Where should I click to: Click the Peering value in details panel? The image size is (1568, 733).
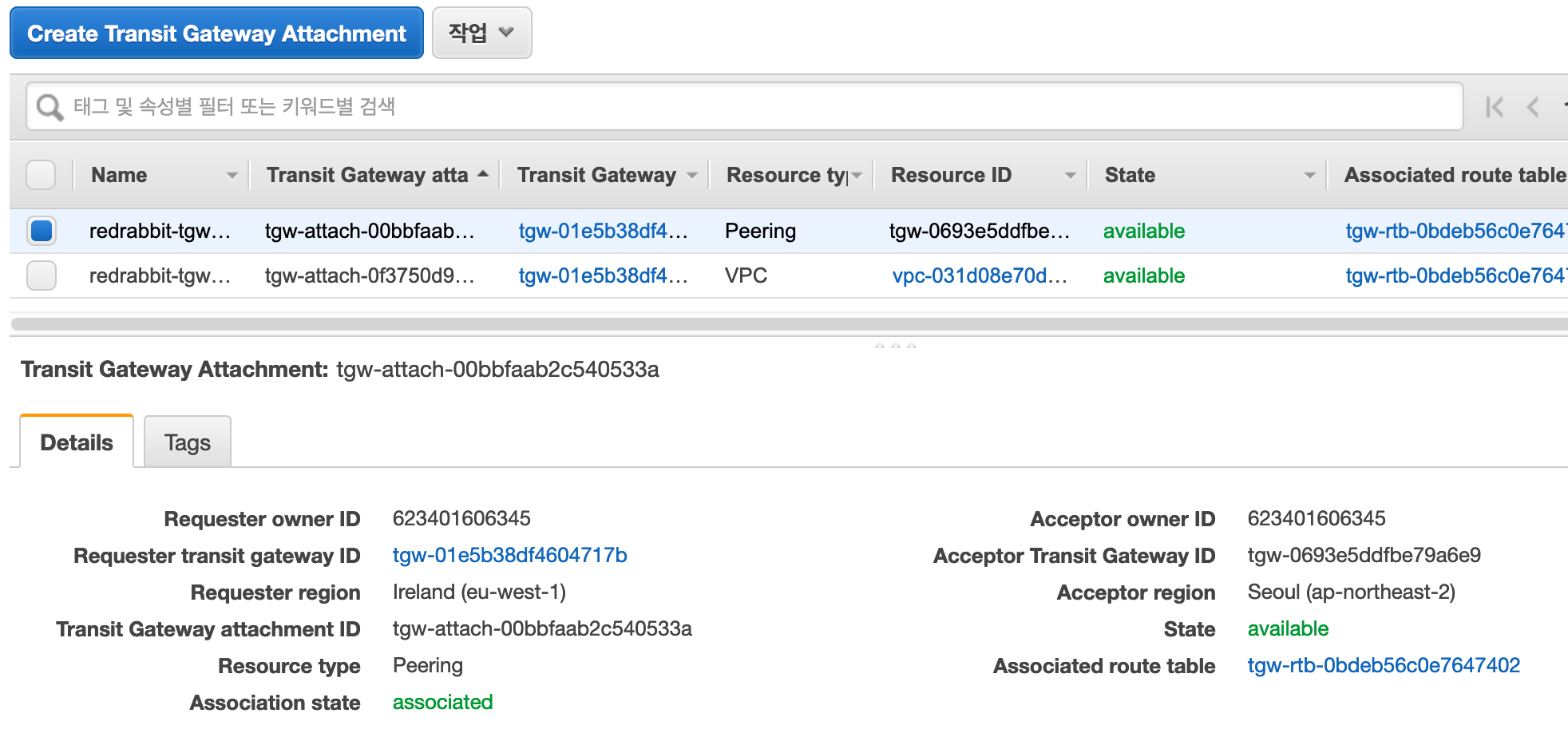427,665
